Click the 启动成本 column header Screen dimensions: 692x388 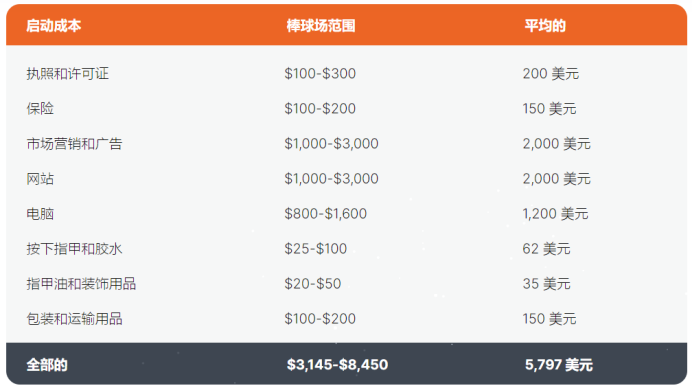coord(53,26)
